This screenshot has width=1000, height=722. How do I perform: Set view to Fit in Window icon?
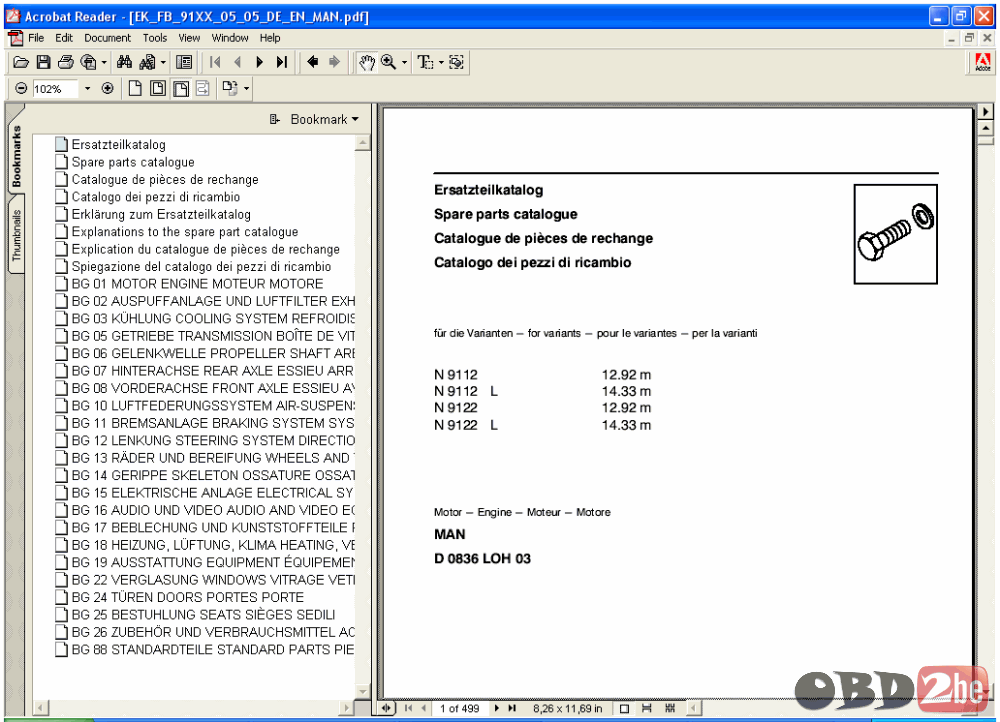158,88
